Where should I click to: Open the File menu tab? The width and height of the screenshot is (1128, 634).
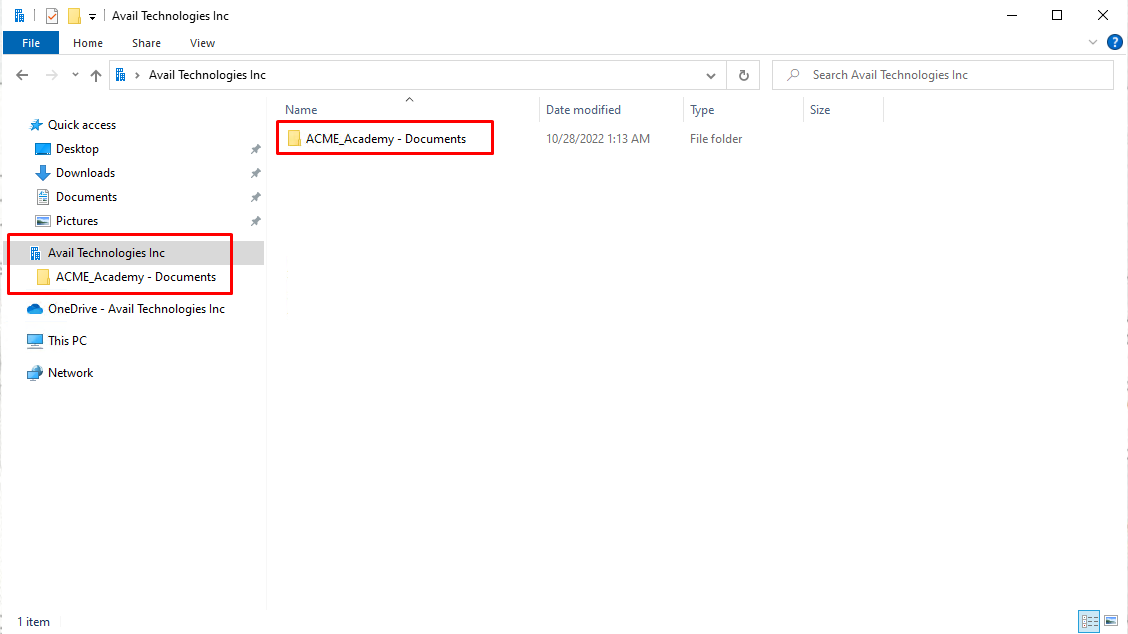click(31, 43)
